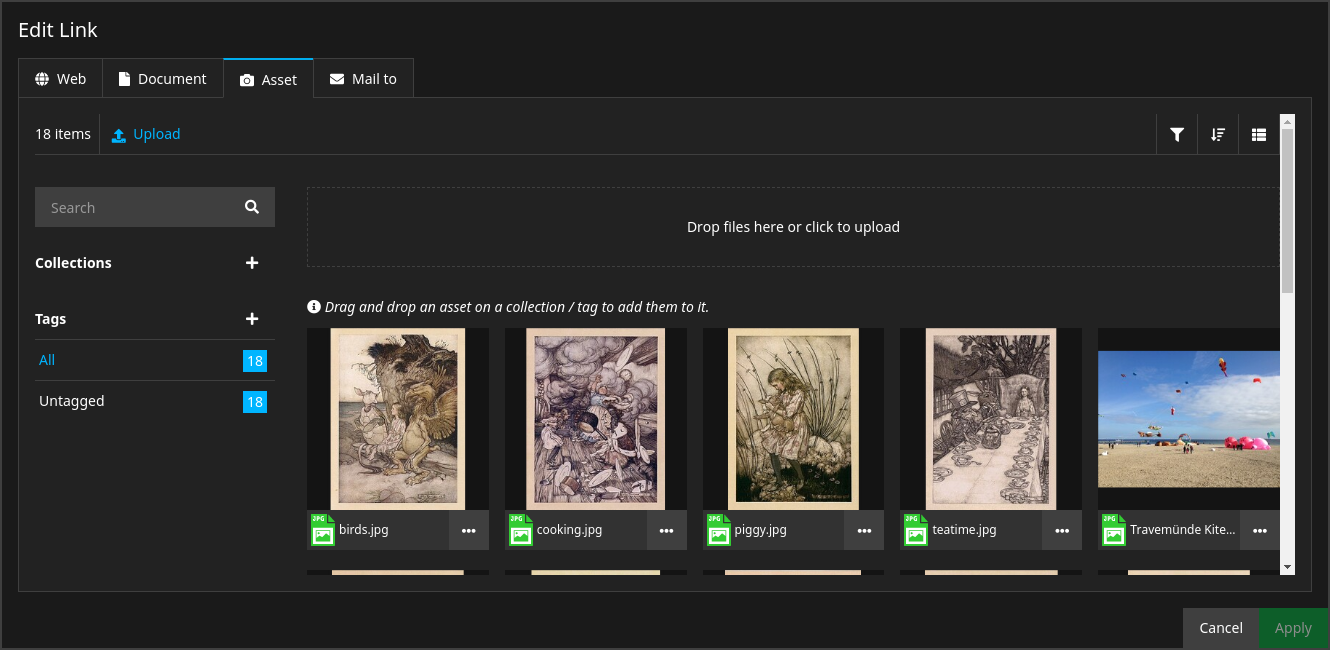
Task: Click the scroll down arrow of asset list
Action: pos(1288,567)
